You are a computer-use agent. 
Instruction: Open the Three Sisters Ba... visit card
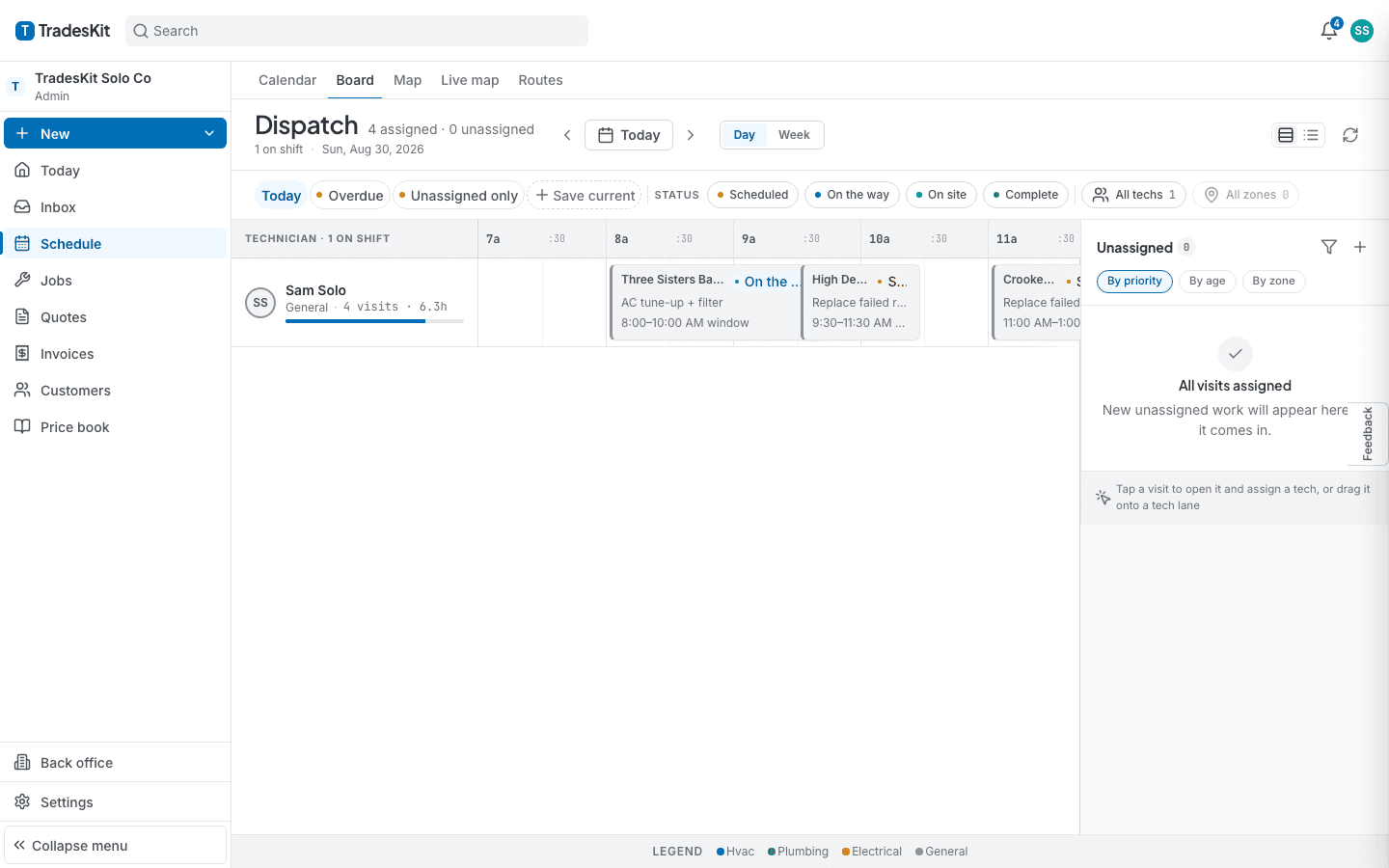tap(705, 302)
